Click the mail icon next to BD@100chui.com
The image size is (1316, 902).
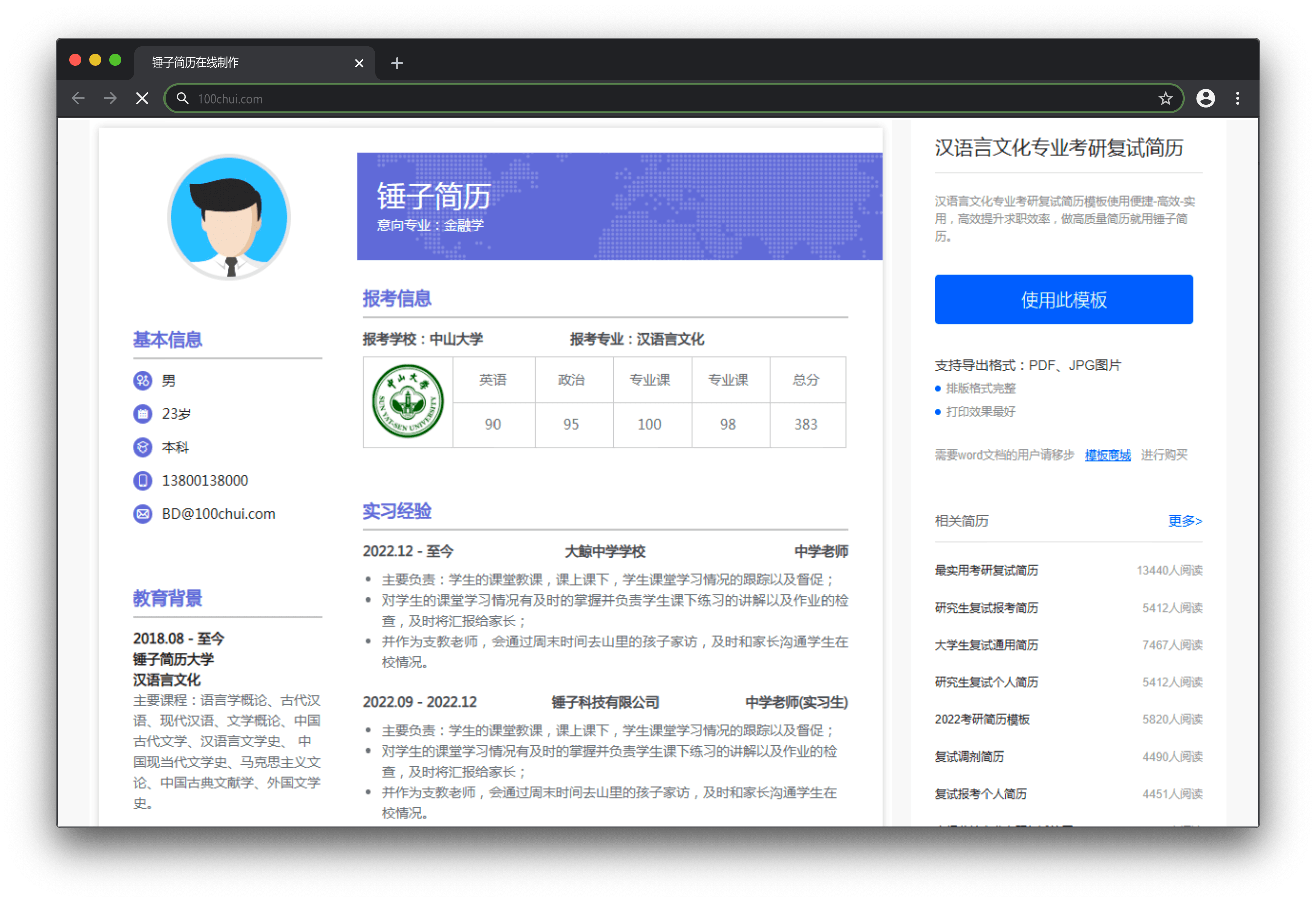(143, 514)
